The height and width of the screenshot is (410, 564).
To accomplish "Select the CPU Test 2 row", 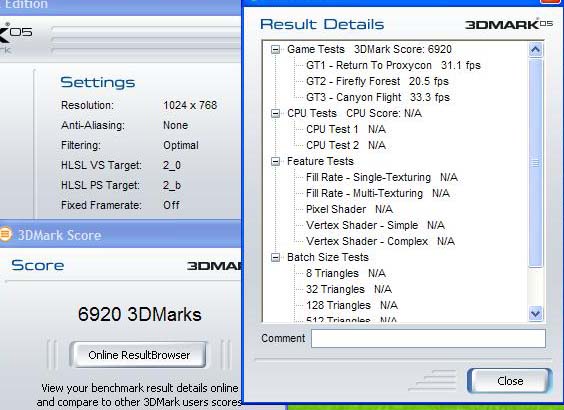I will [x=346, y=145].
